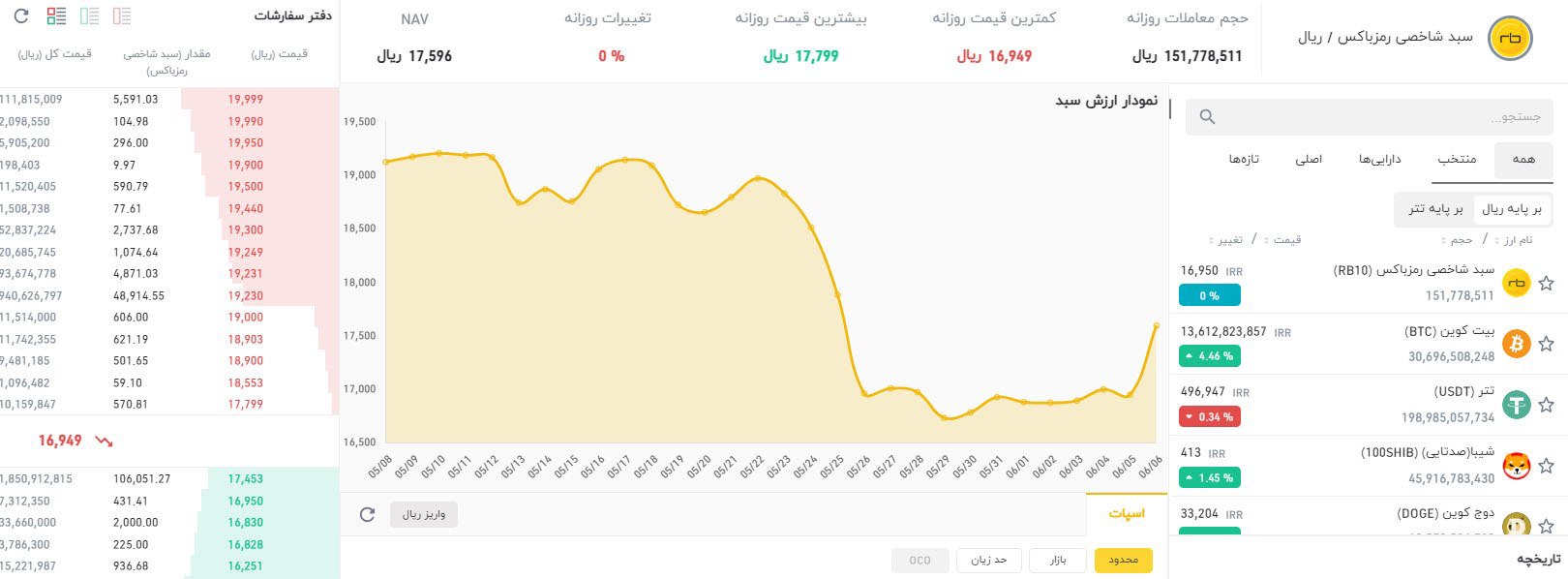
Task: Toggle favorite star for Bitcoin (BTC)
Action: 1546,344
